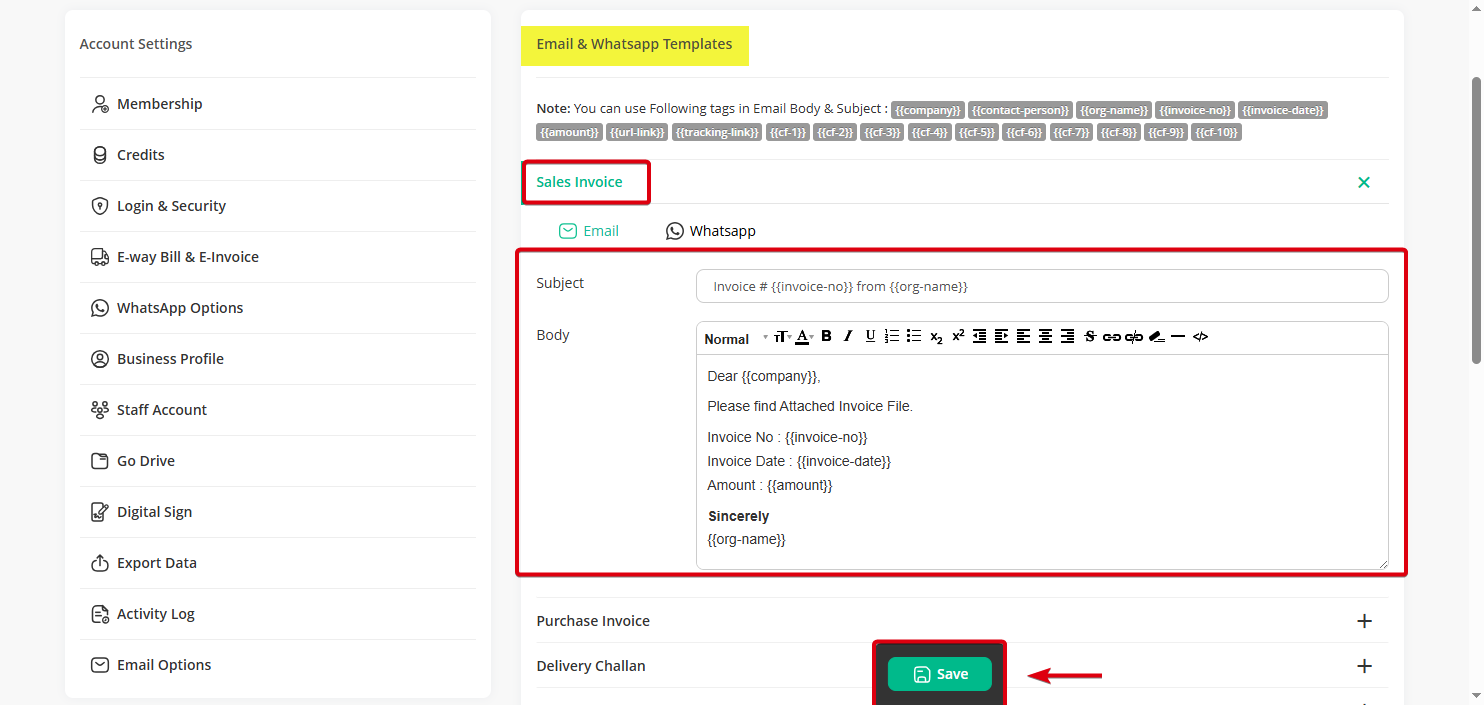Screen dimensions: 1484x705
Task: Switch to the Email template tab
Action: tap(589, 231)
